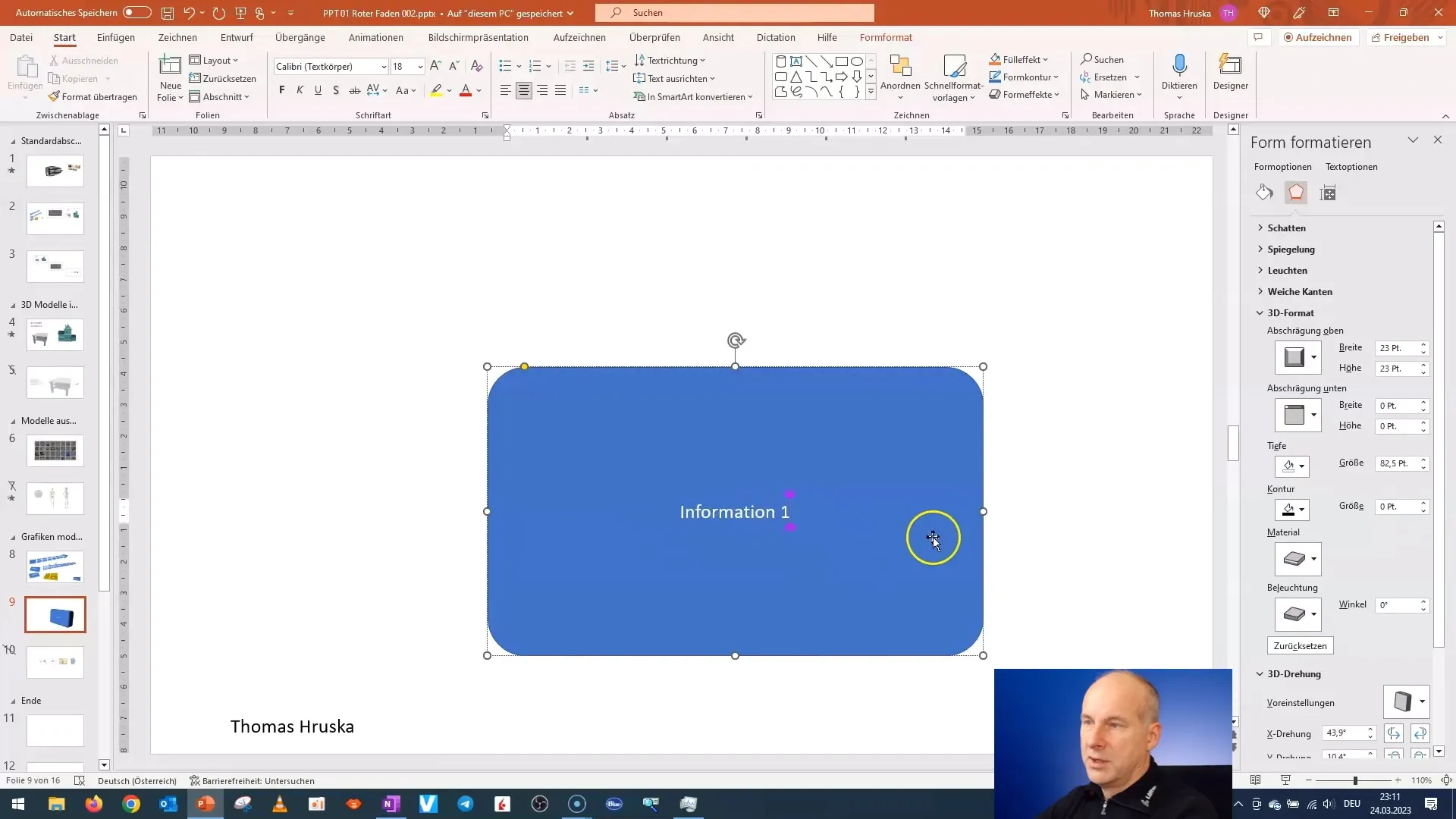Open the comments pane icon
This screenshot has width=1456, height=819.
pos(1258,37)
